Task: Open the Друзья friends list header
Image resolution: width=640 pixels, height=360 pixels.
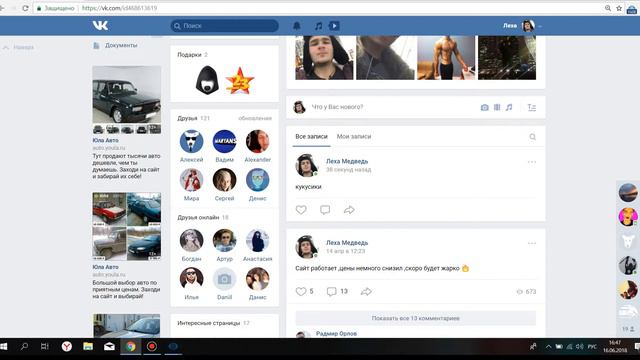Action: 187,118
